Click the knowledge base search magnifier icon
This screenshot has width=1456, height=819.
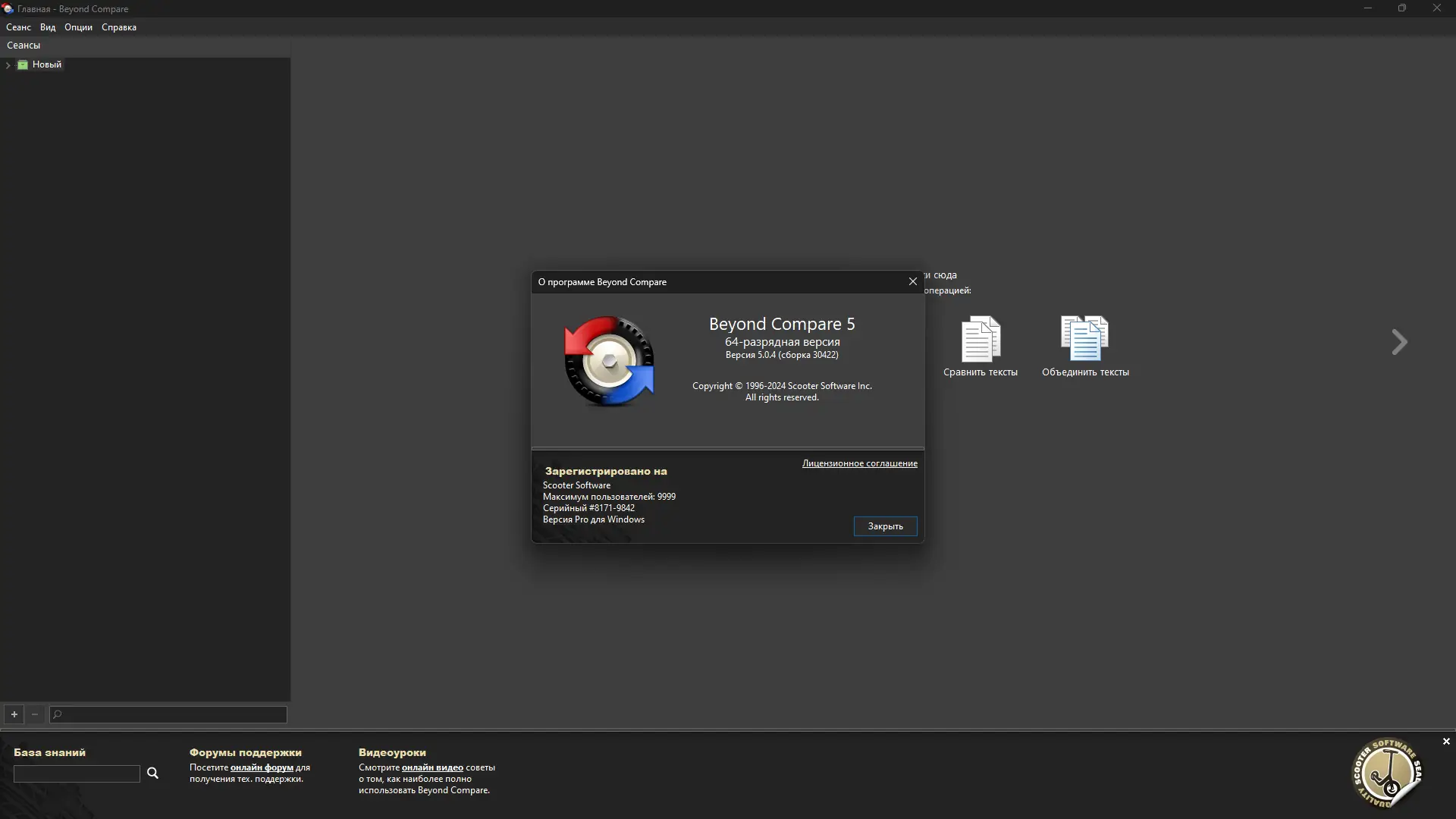coord(152,773)
